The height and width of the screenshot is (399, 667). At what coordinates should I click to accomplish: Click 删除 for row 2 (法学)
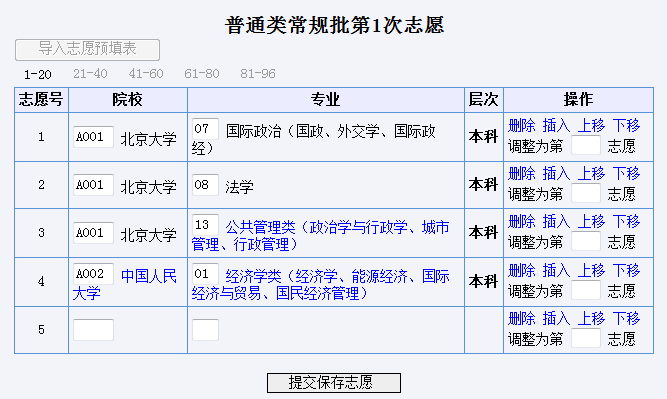522,174
